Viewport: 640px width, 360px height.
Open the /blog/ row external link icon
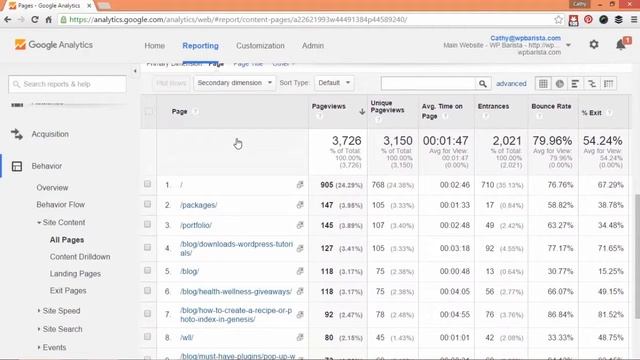(x=300, y=271)
